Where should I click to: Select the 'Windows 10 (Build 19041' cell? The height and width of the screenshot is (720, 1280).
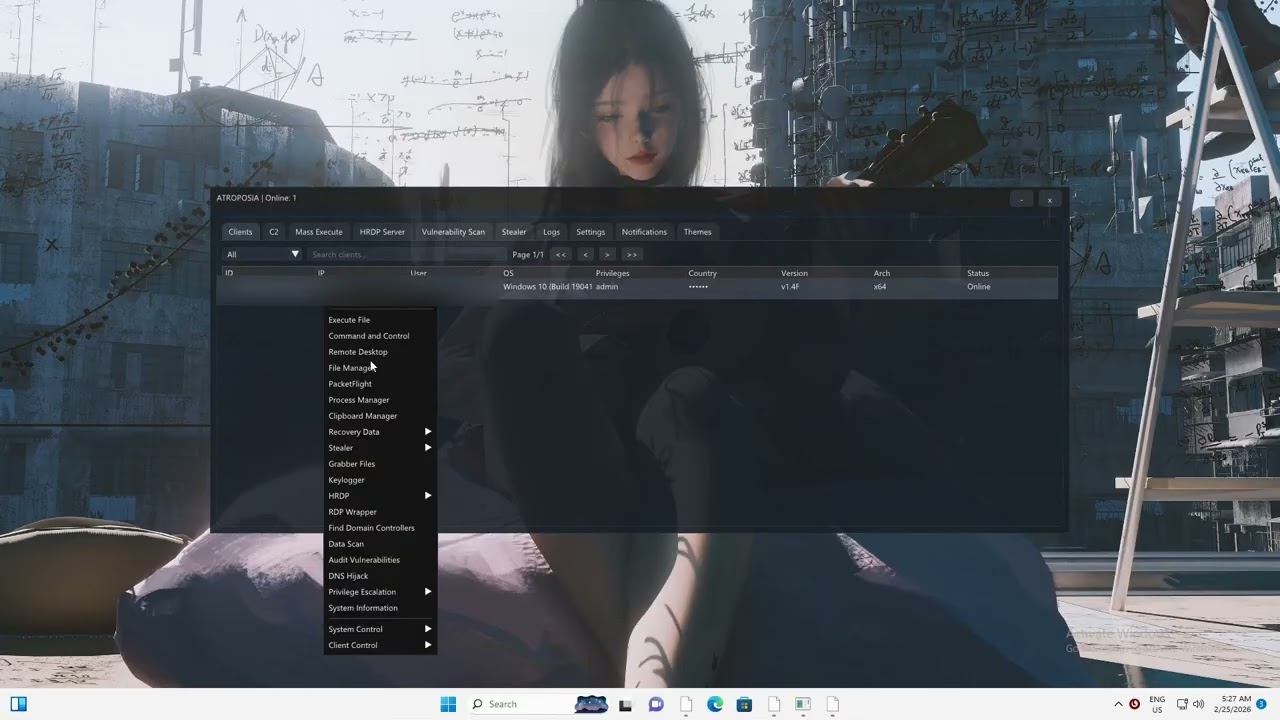pos(547,287)
